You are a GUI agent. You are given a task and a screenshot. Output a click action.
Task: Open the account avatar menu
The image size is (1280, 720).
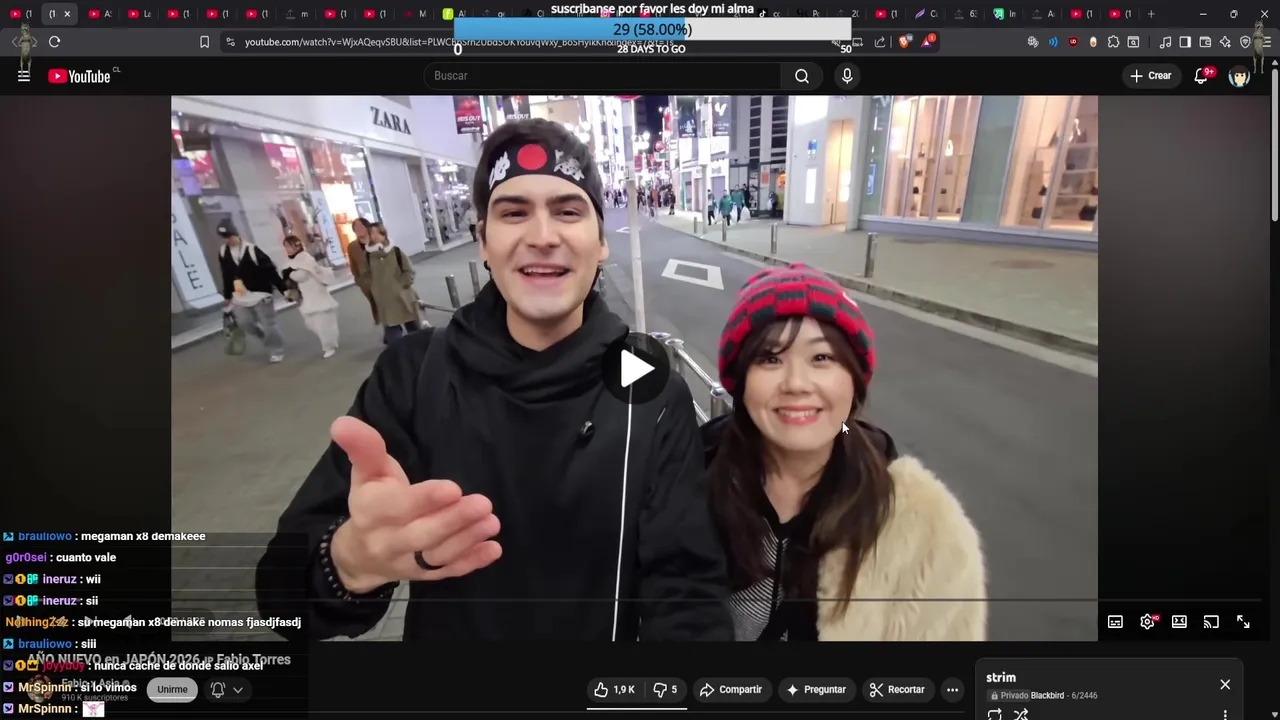pyautogui.click(x=1239, y=76)
